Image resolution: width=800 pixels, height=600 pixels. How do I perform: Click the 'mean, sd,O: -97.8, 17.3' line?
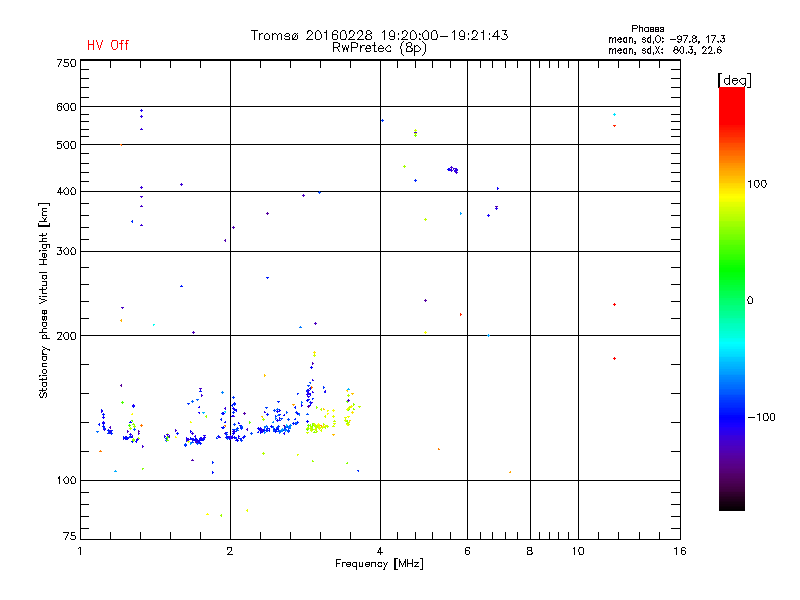[666, 39]
